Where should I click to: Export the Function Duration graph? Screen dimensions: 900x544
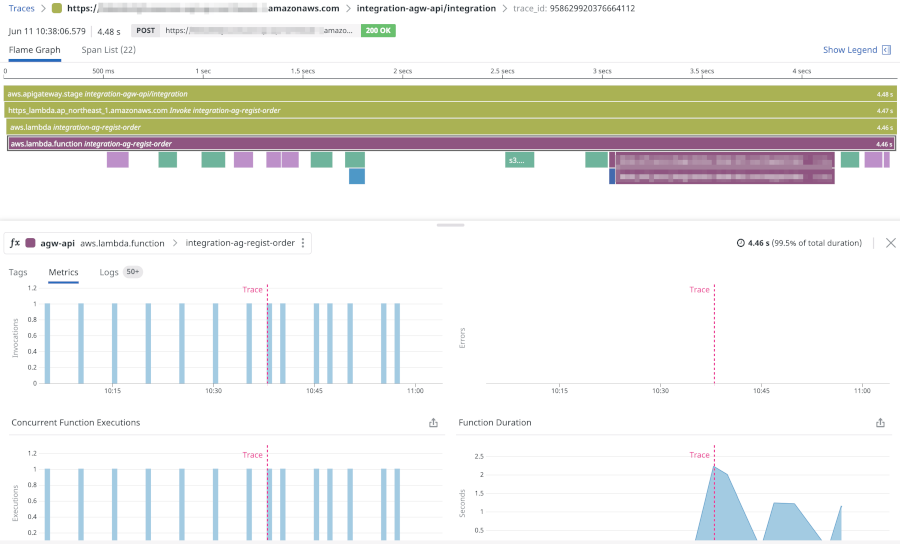[x=880, y=423]
